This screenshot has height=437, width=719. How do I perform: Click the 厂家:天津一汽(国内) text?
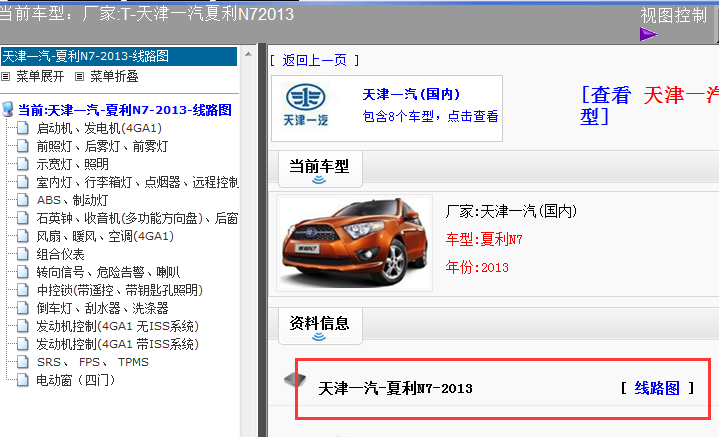(511, 211)
